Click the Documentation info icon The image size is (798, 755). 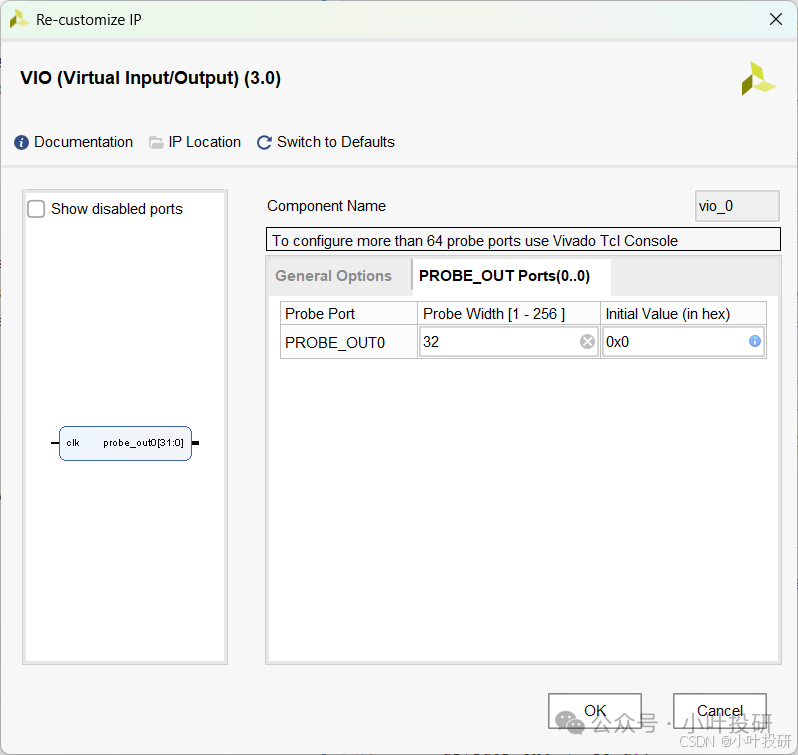(22, 143)
